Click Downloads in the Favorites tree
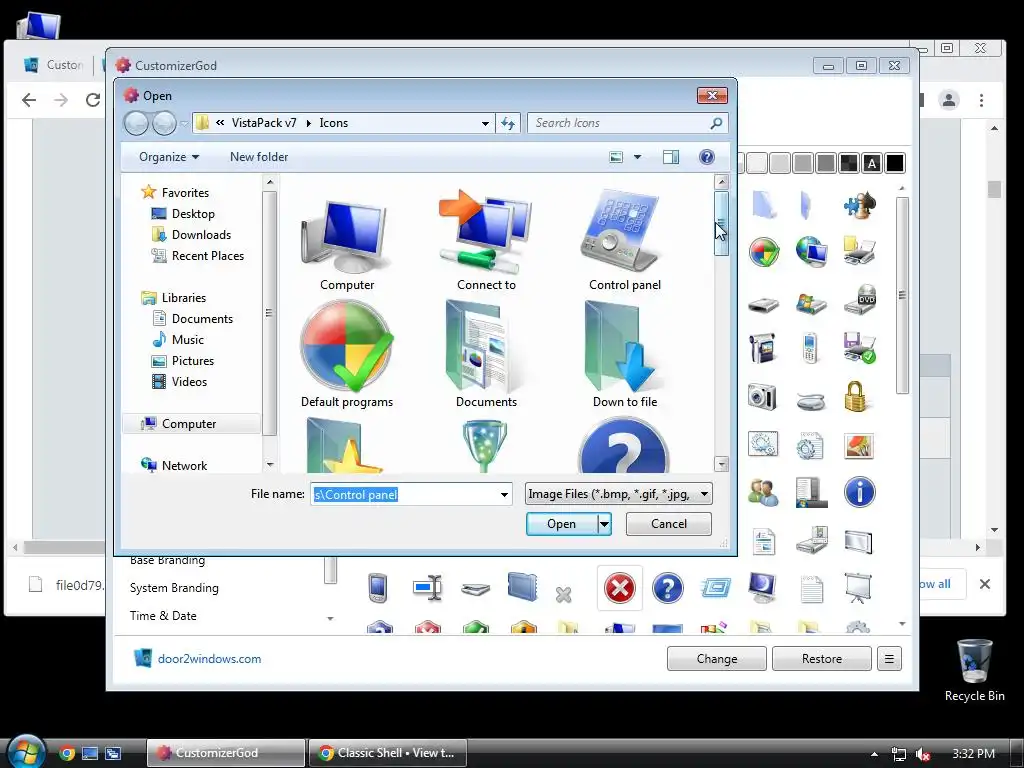Viewport: 1024px width, 768px height. 201,235
